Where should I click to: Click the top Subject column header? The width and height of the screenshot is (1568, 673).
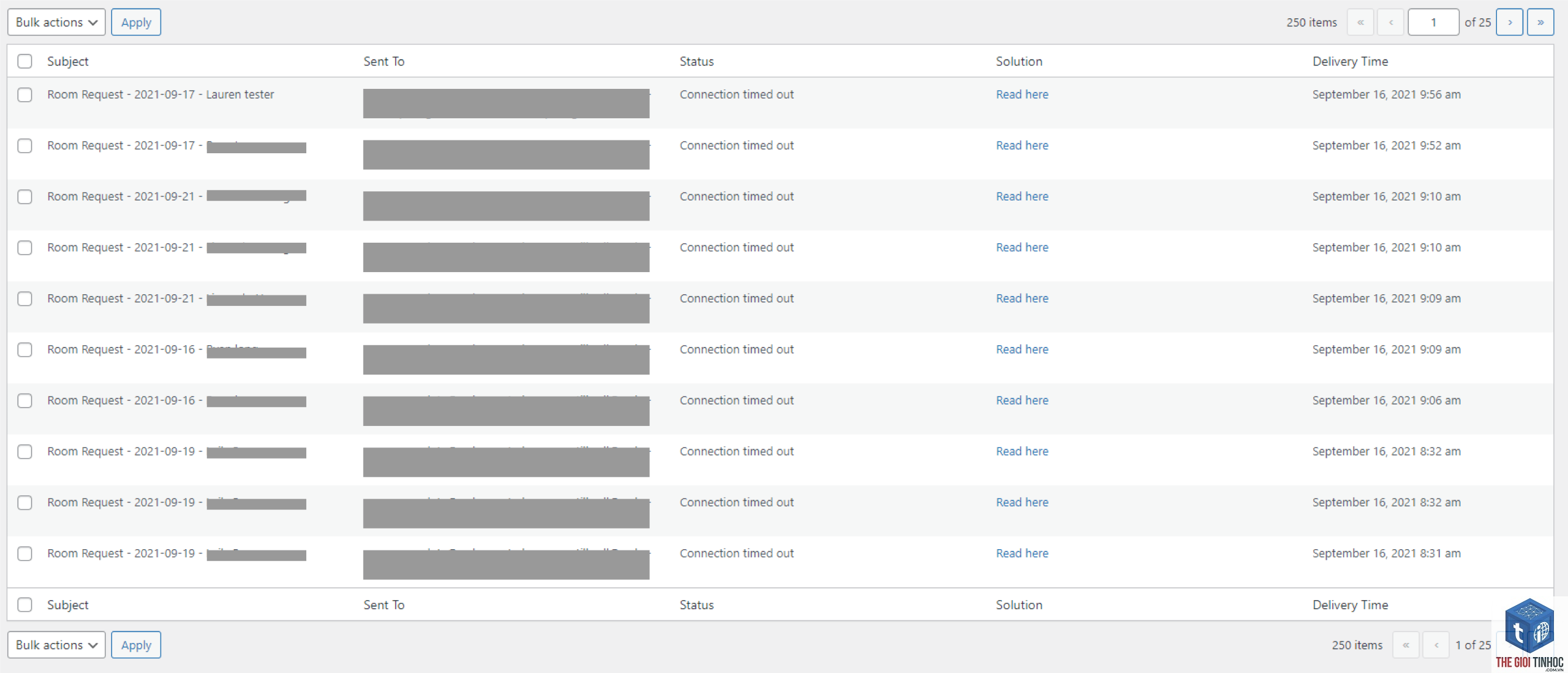tap(67, 61)
